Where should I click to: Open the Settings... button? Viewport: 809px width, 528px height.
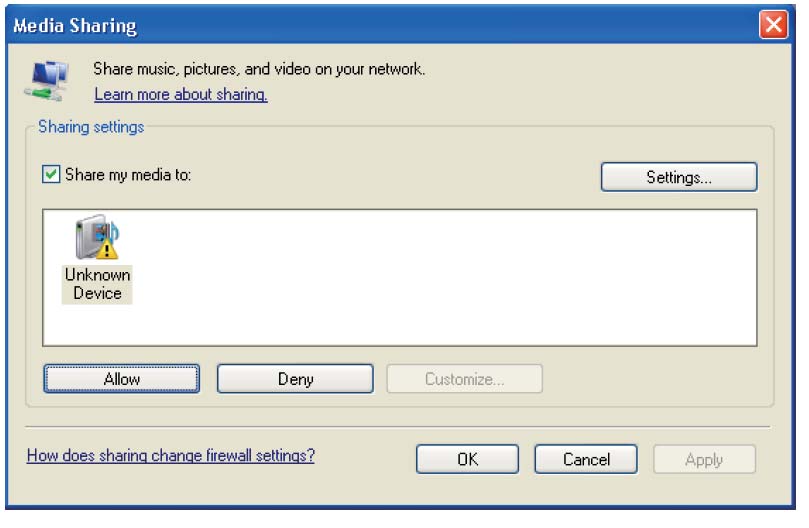coord(679,177)
